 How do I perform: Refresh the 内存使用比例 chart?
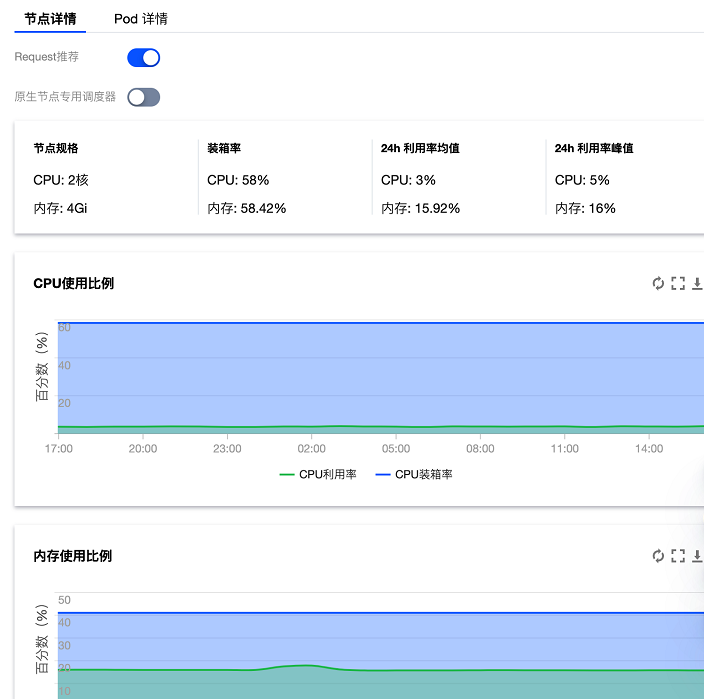(x=658, y=556)
